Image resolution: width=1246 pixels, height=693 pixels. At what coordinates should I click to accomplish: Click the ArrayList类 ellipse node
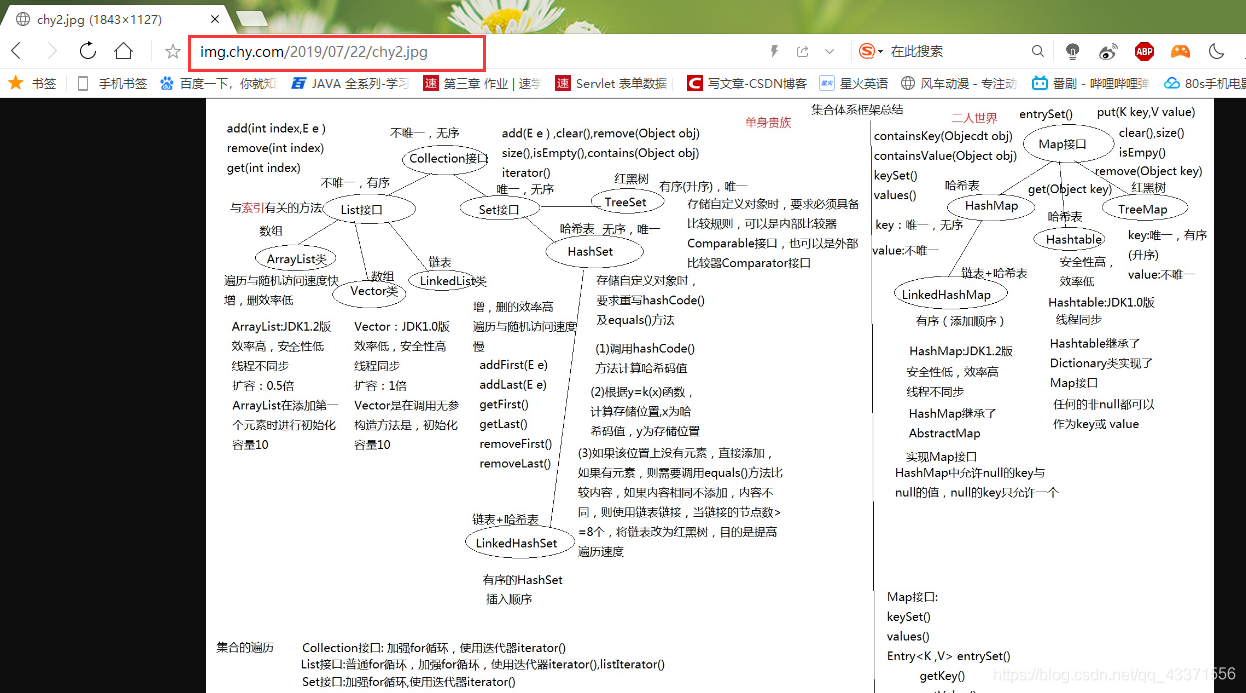point(297,258)
